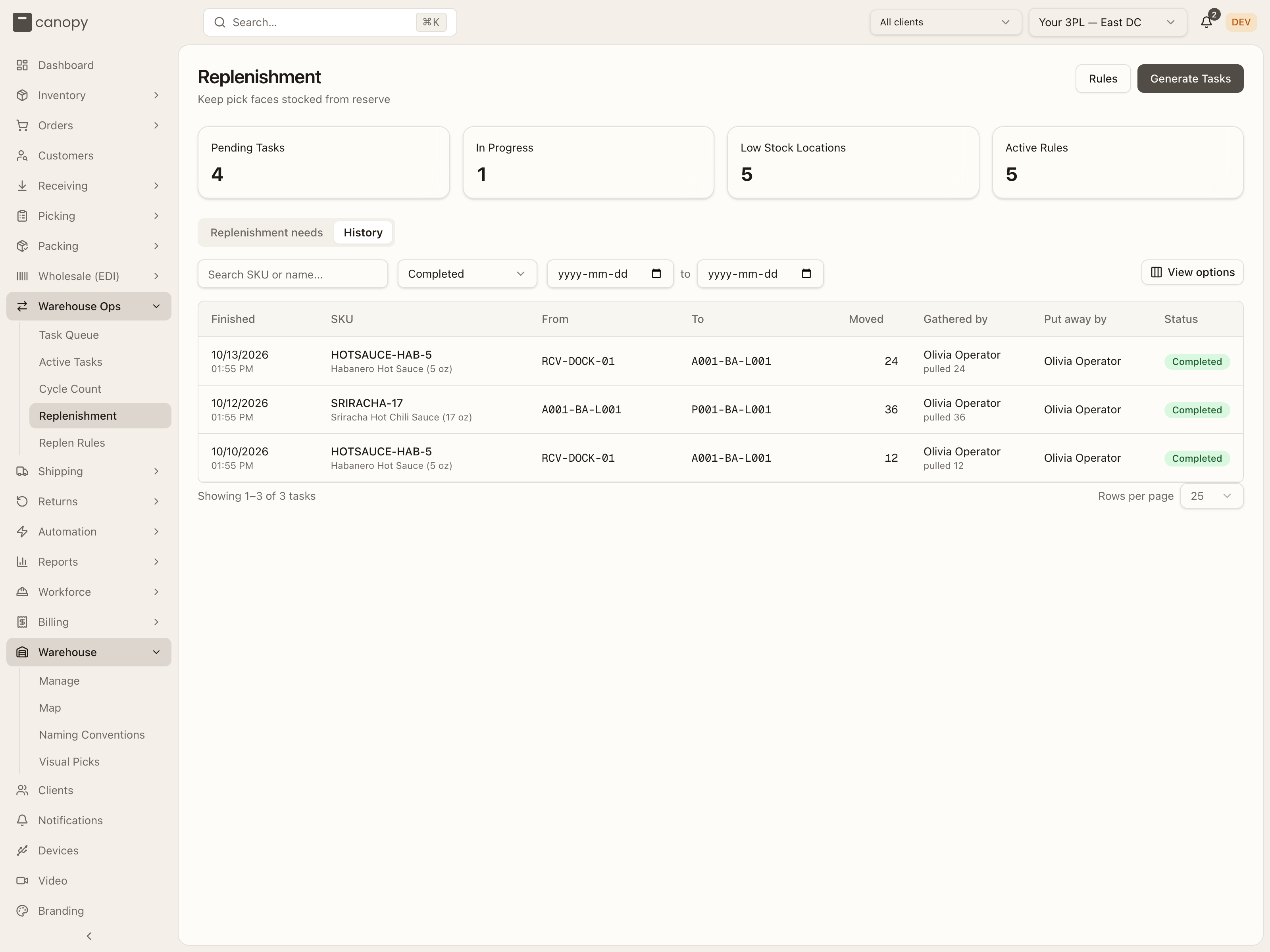The width and height of the screenshot is (1270, 952).
Task: Open the end date calendar picker icon
Action: click(806, 274)
